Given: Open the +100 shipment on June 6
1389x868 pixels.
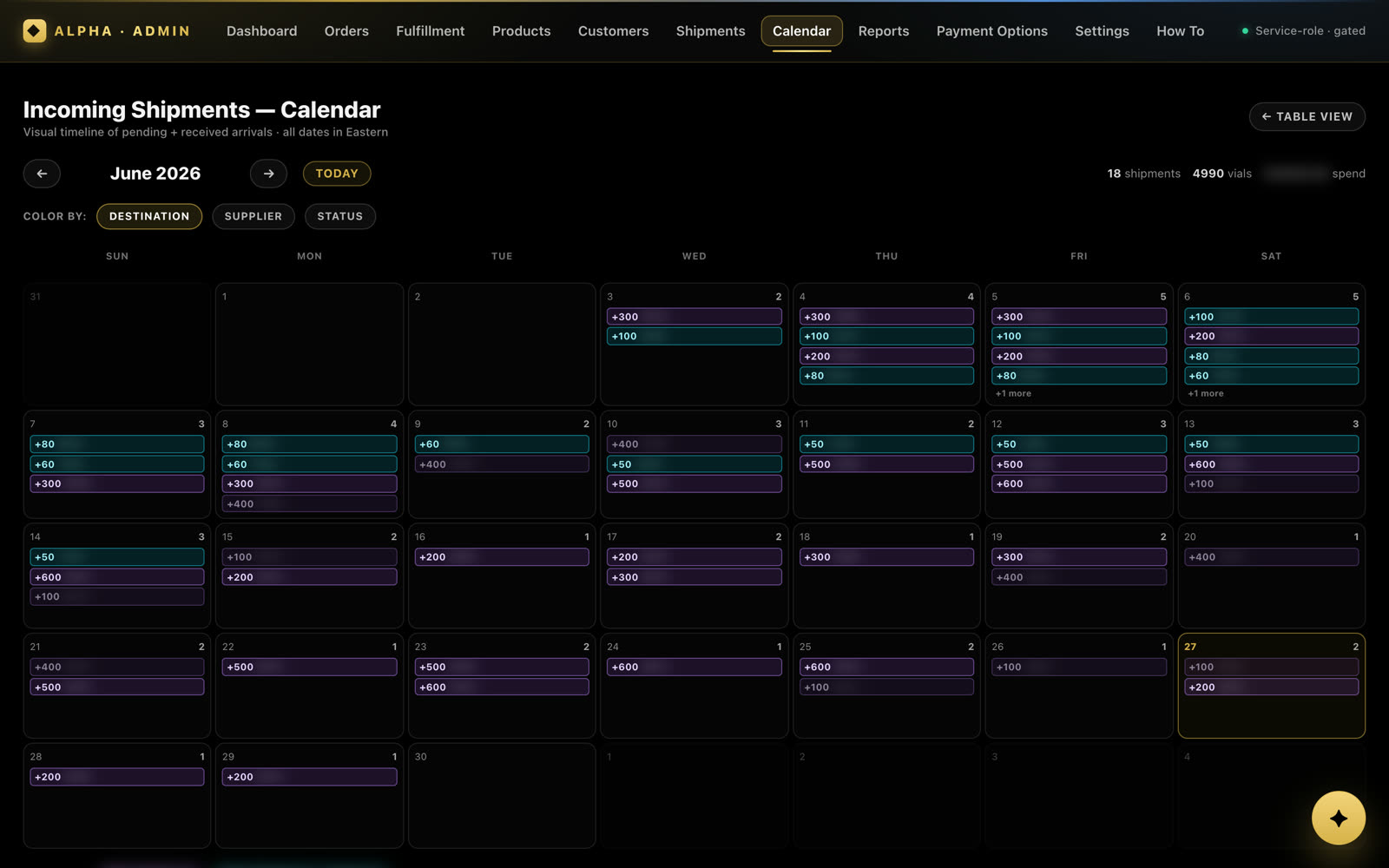Looking at the screenshot, I should pyautogui.click(x=1271, y=317).
